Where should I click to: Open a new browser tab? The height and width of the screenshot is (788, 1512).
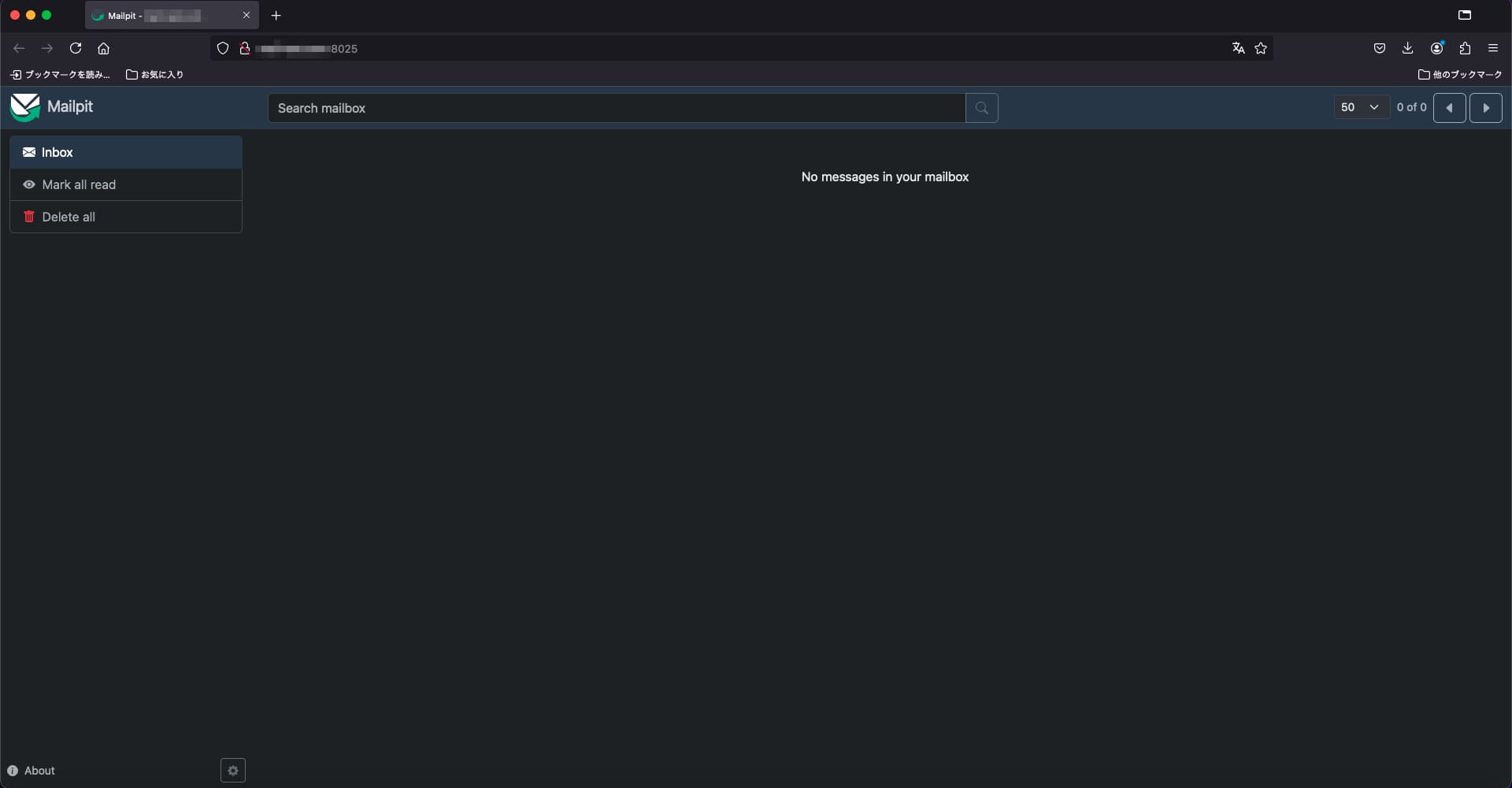[276, 16]
